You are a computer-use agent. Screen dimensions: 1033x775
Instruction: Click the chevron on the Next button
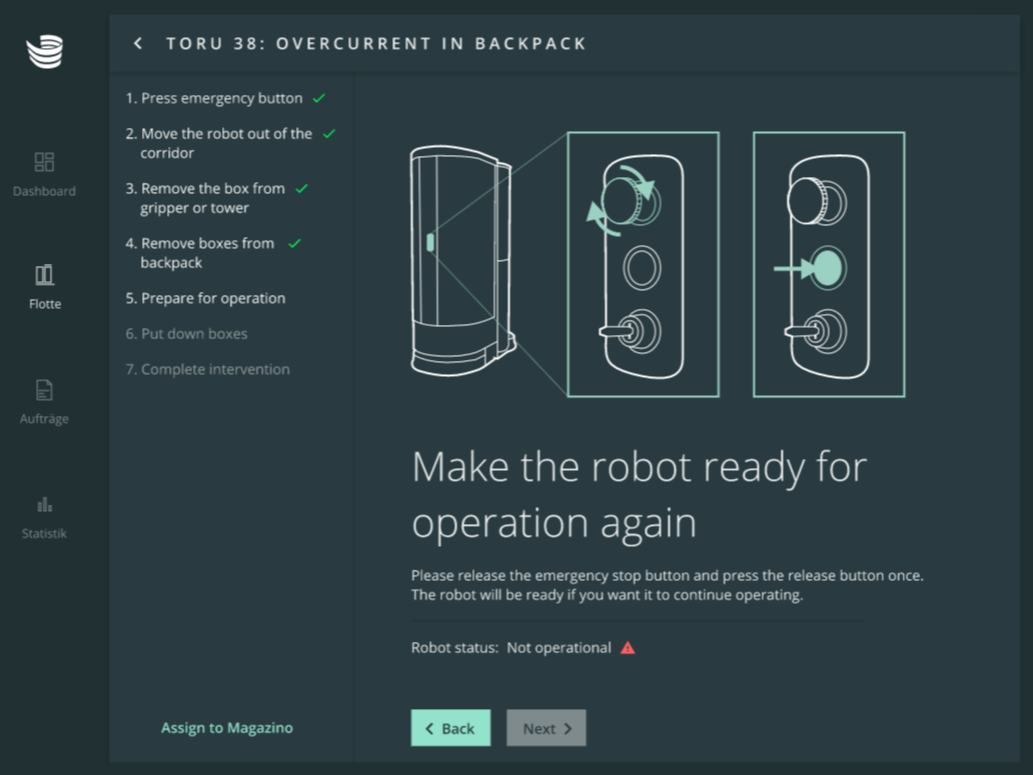[568, 729]
